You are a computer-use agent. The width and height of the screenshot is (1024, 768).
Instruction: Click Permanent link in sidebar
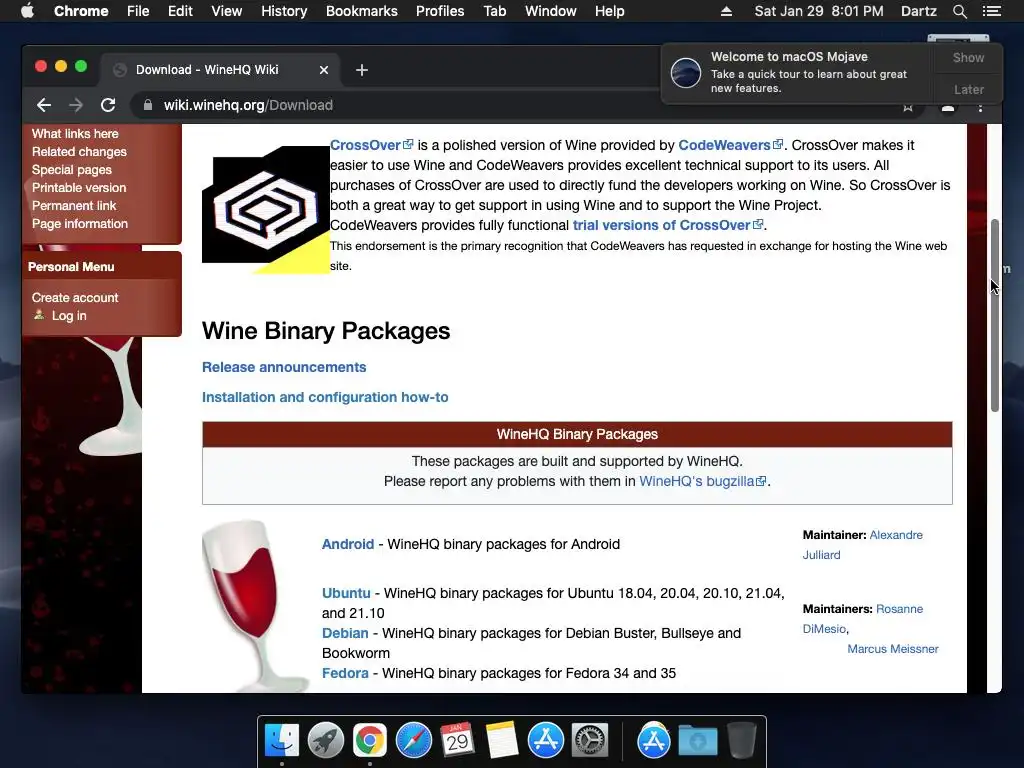tap(74, 206)
